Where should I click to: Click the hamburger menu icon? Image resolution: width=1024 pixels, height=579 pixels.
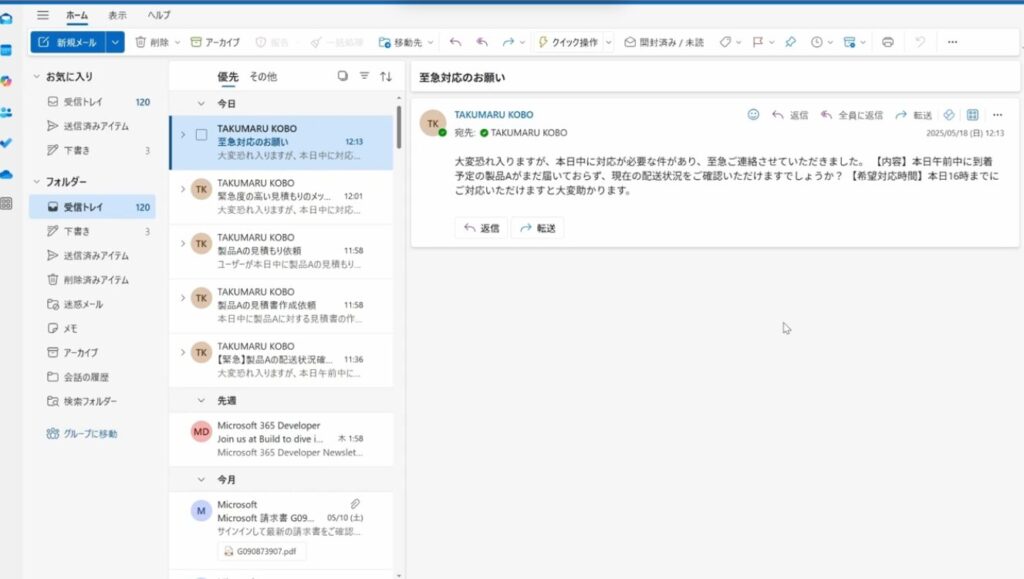coord(43,15)
